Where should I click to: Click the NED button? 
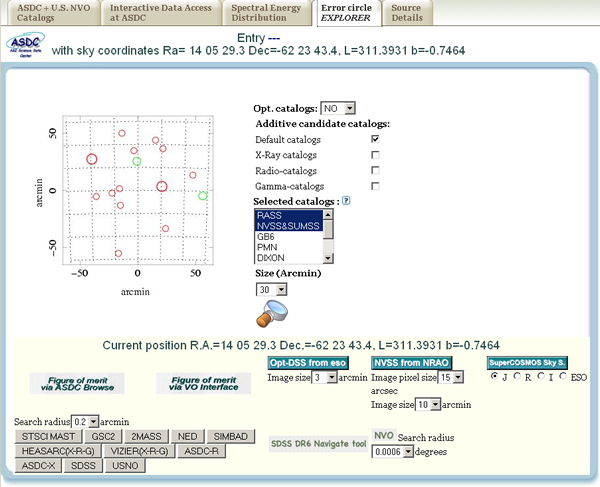188,437
